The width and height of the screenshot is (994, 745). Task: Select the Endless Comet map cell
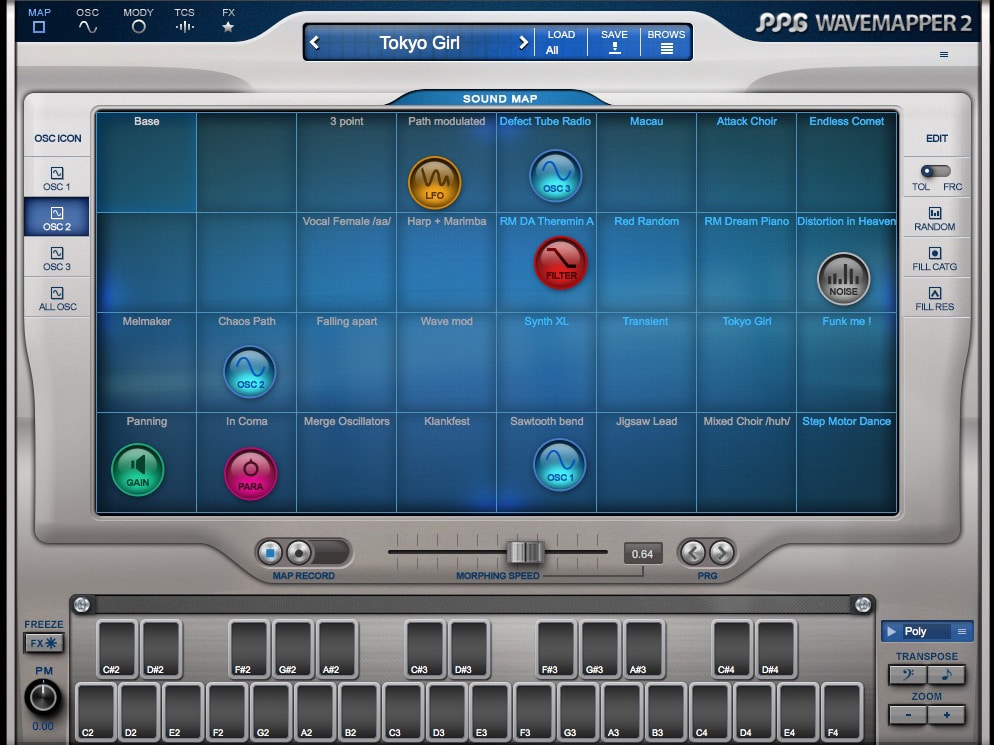click(x=846, y=162)
